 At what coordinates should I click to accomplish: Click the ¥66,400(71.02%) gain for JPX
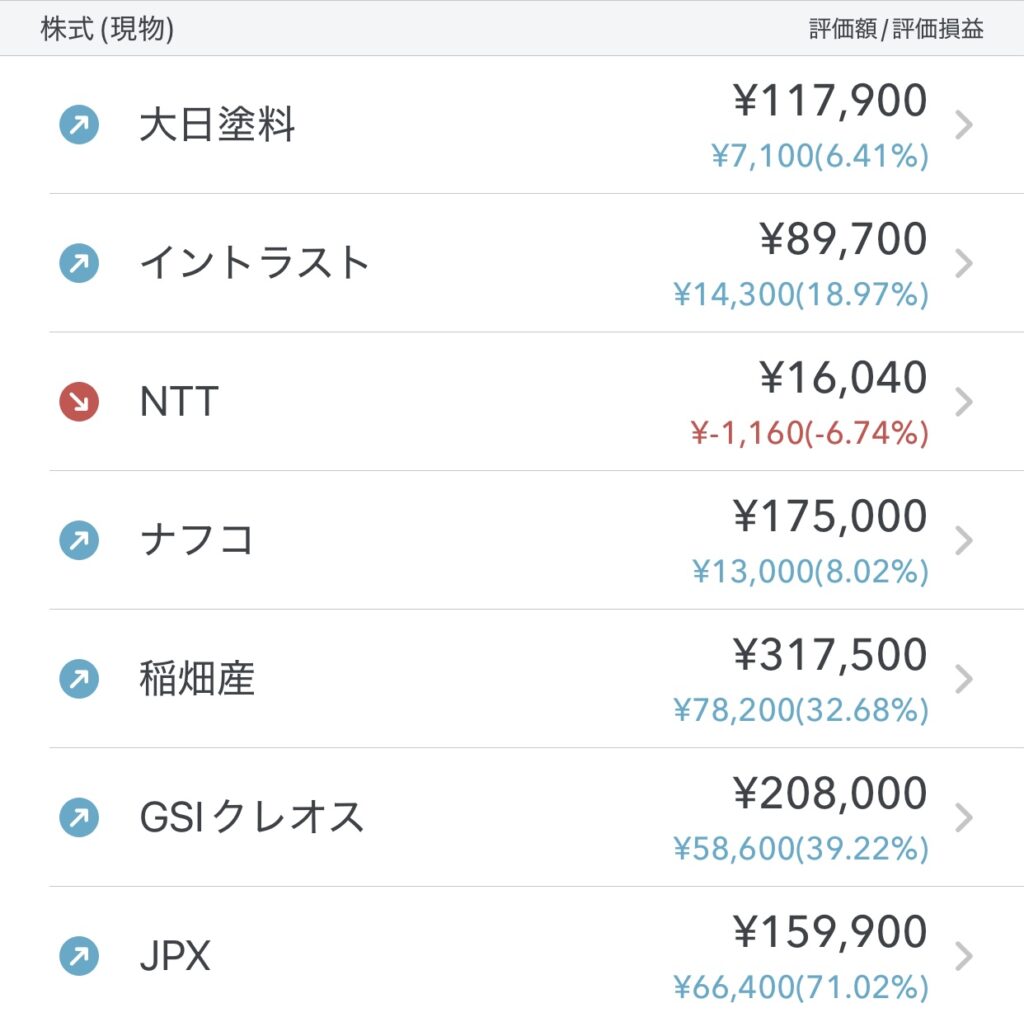point(801,988)
